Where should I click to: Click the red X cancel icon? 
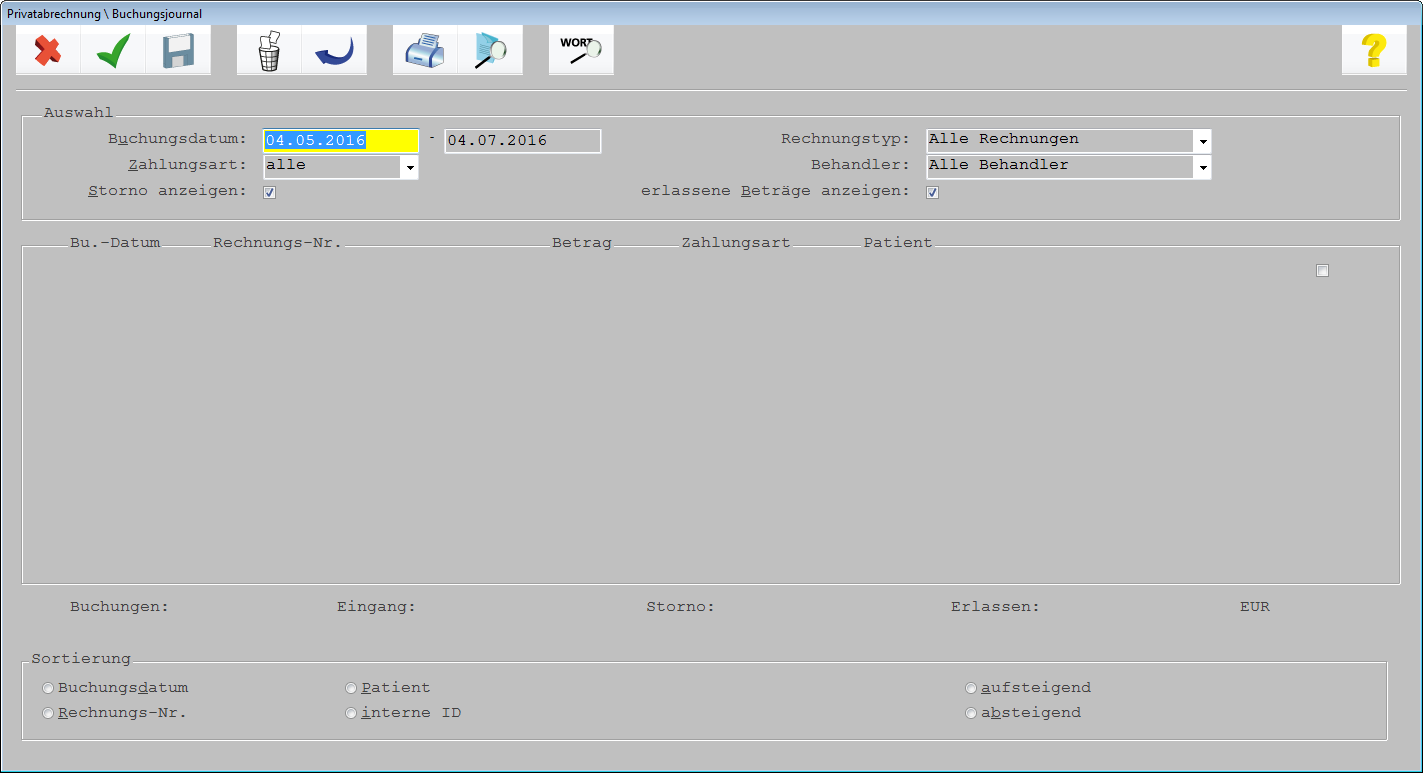tap(48, 50)
